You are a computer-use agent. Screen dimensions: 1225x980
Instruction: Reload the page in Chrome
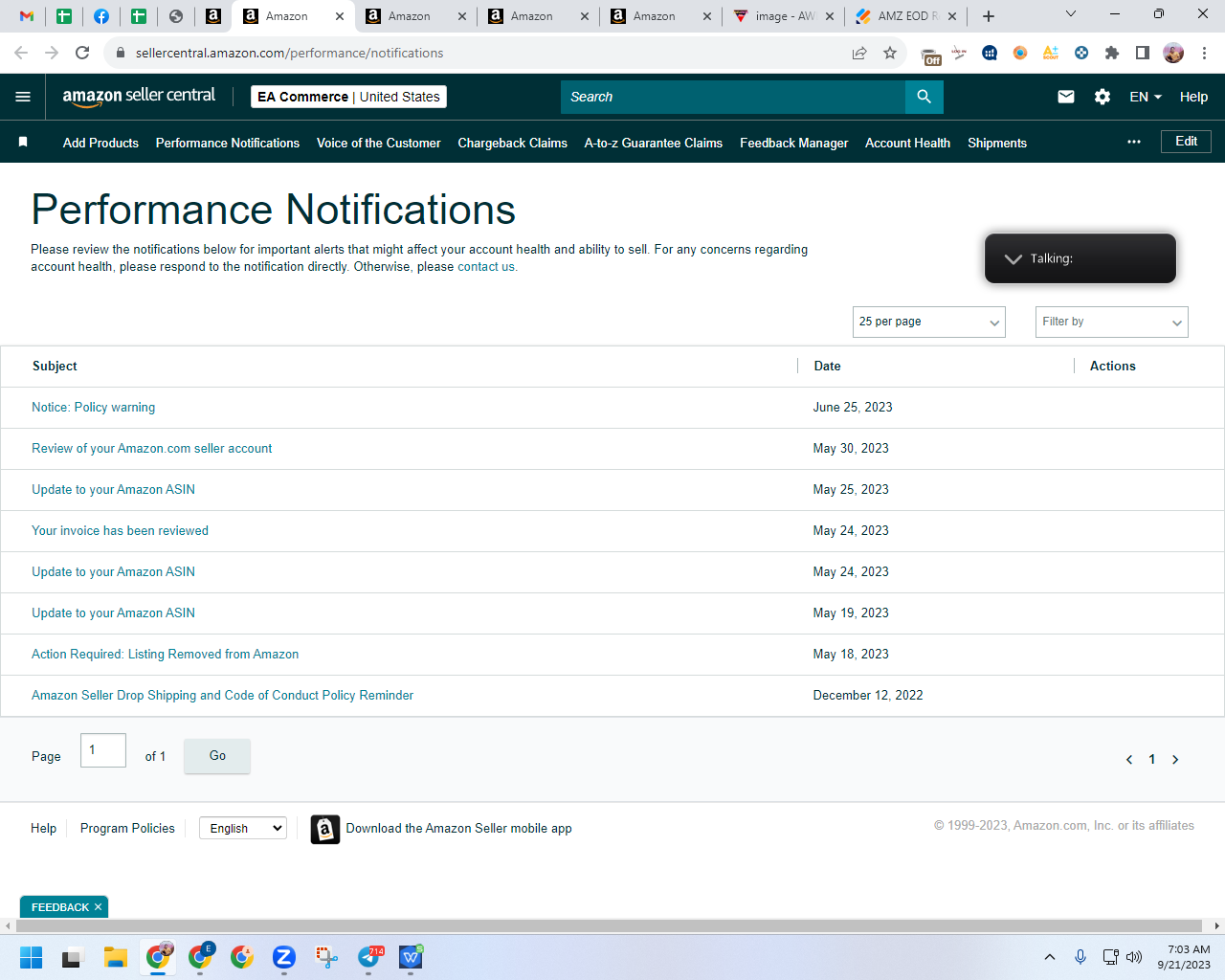click(x=82, y=53)
